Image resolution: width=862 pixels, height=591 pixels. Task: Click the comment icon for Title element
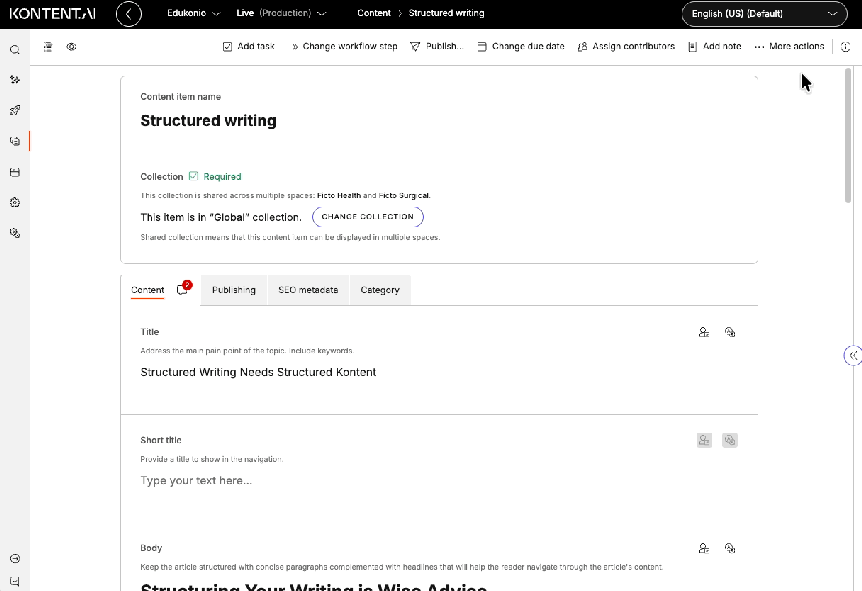730,332
